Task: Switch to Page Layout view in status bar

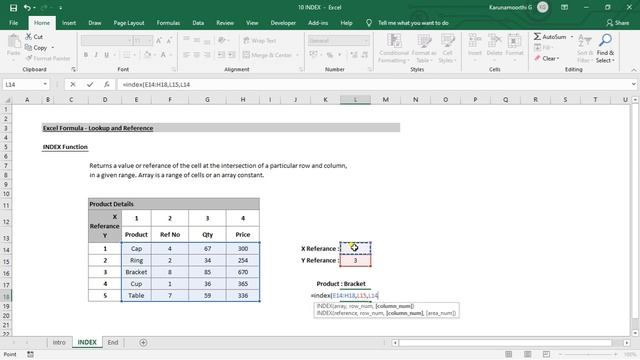Action: tap(528, 354)
